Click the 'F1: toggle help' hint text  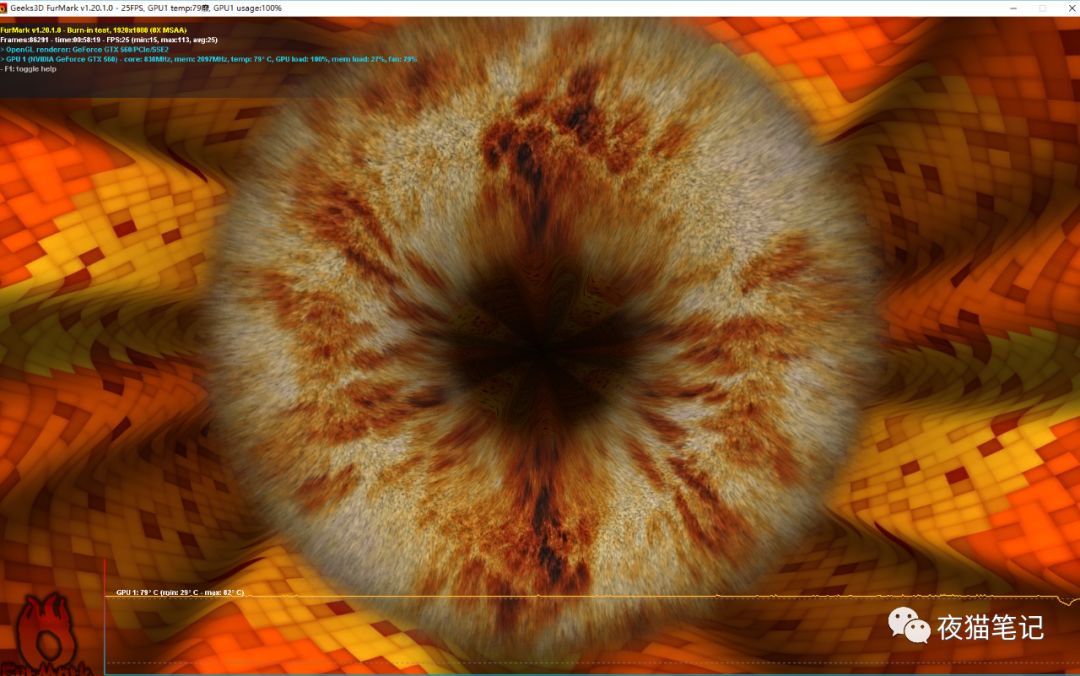tap(29, 69)
